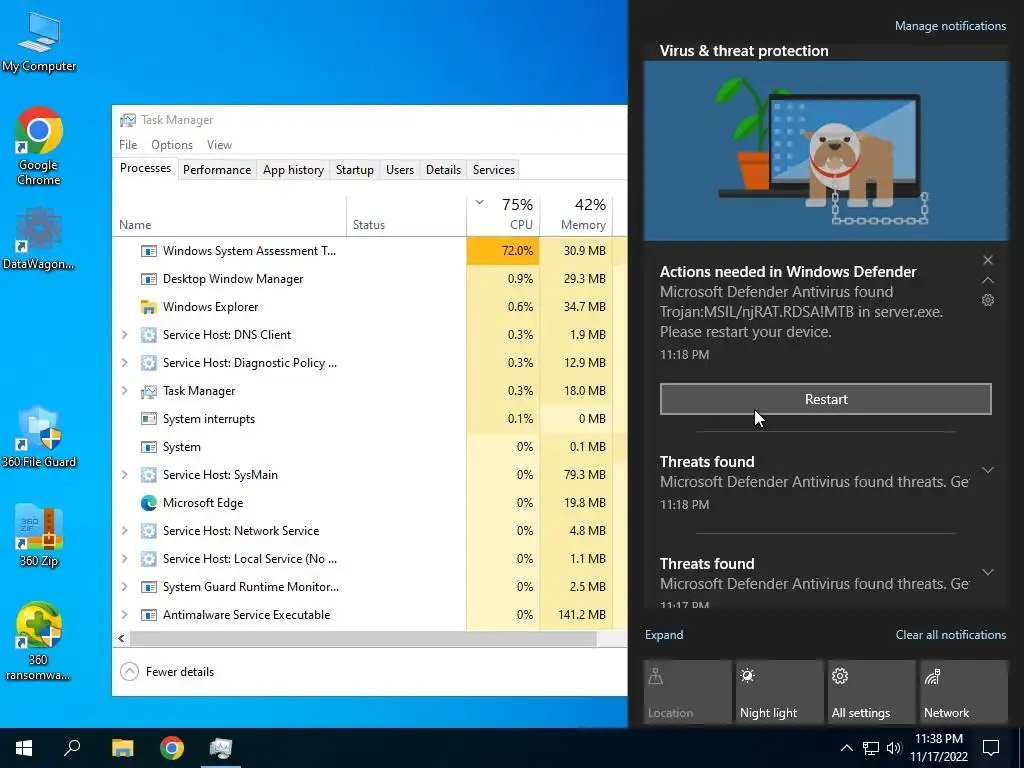Open the DataWagon desktop shortcut
This screenshot has height=768, width=1024.
click(39, 238)
